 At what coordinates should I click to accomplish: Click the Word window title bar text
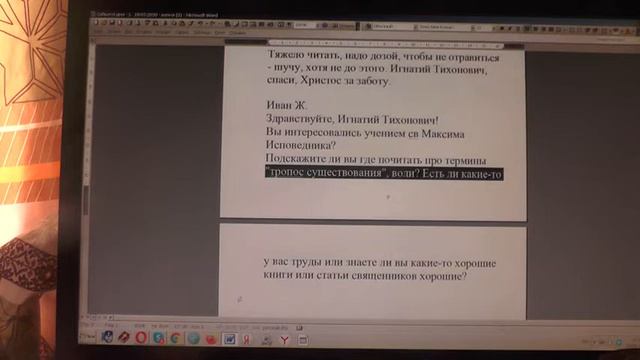click(157, 15)
